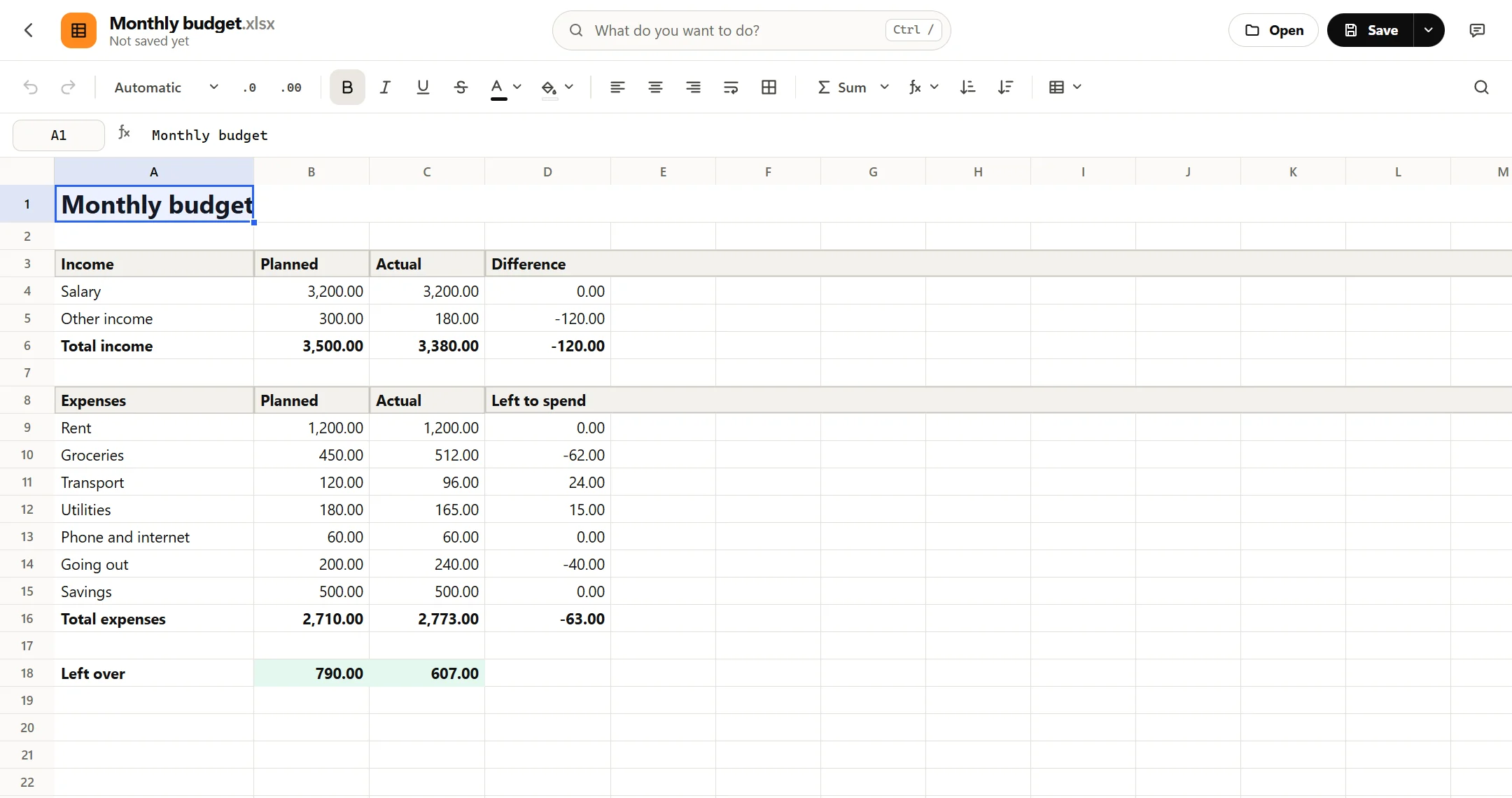Align text left

[x=617, y=87]
